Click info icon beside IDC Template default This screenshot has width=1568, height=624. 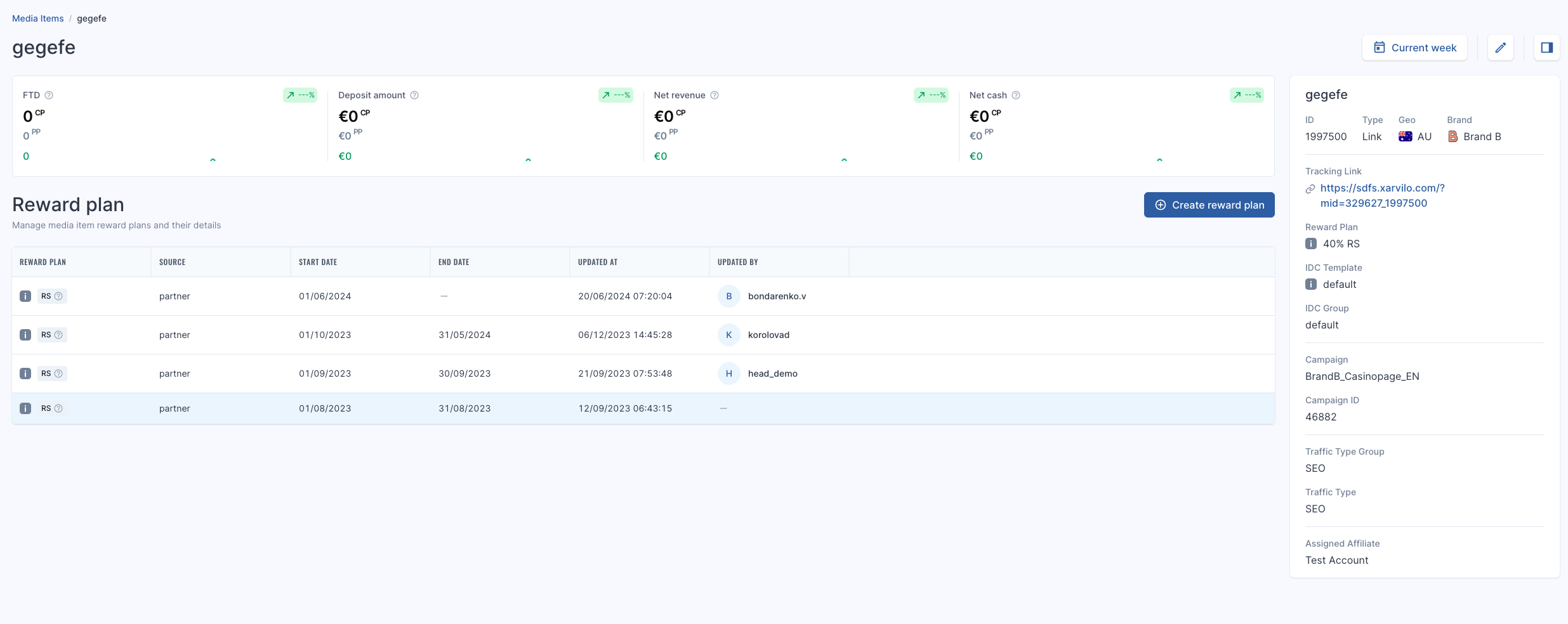[x=1311, y=284]
